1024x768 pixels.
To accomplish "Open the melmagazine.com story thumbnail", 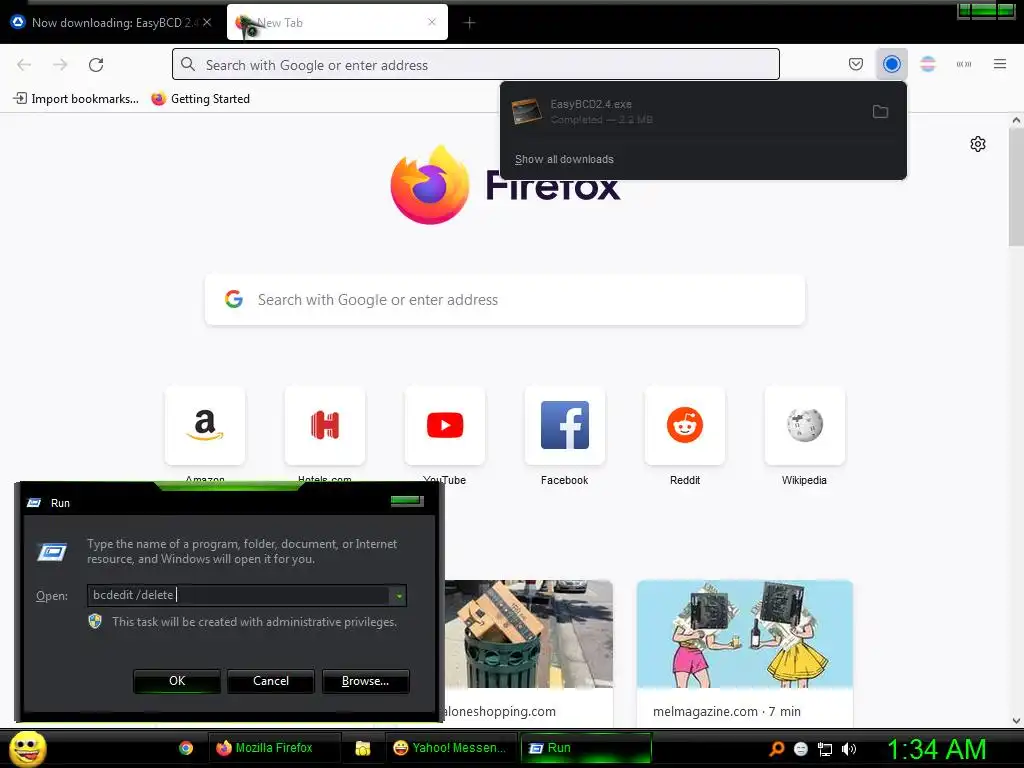I will (744, 633).
